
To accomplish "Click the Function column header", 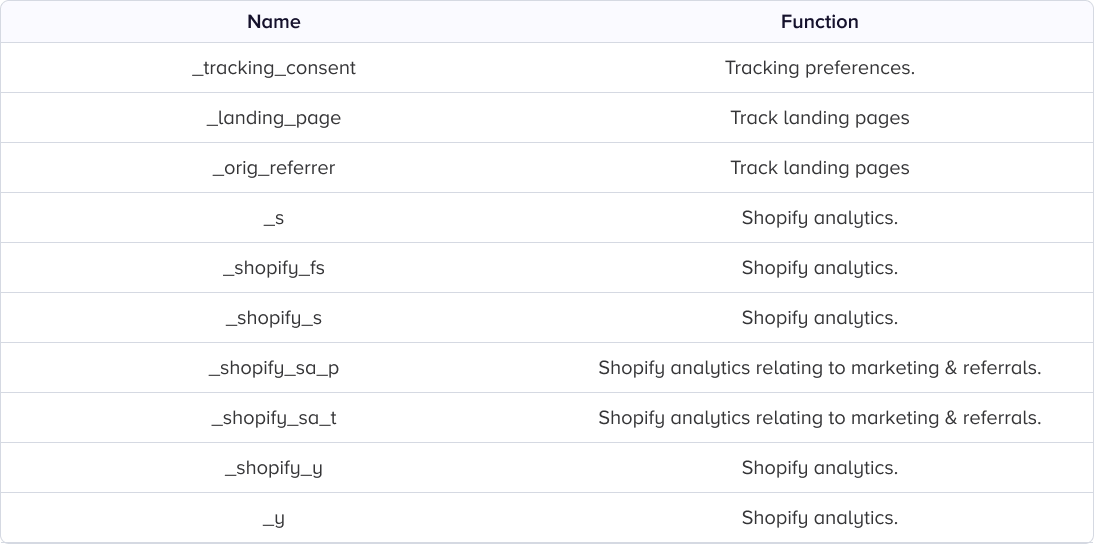I will click(819, 21).
